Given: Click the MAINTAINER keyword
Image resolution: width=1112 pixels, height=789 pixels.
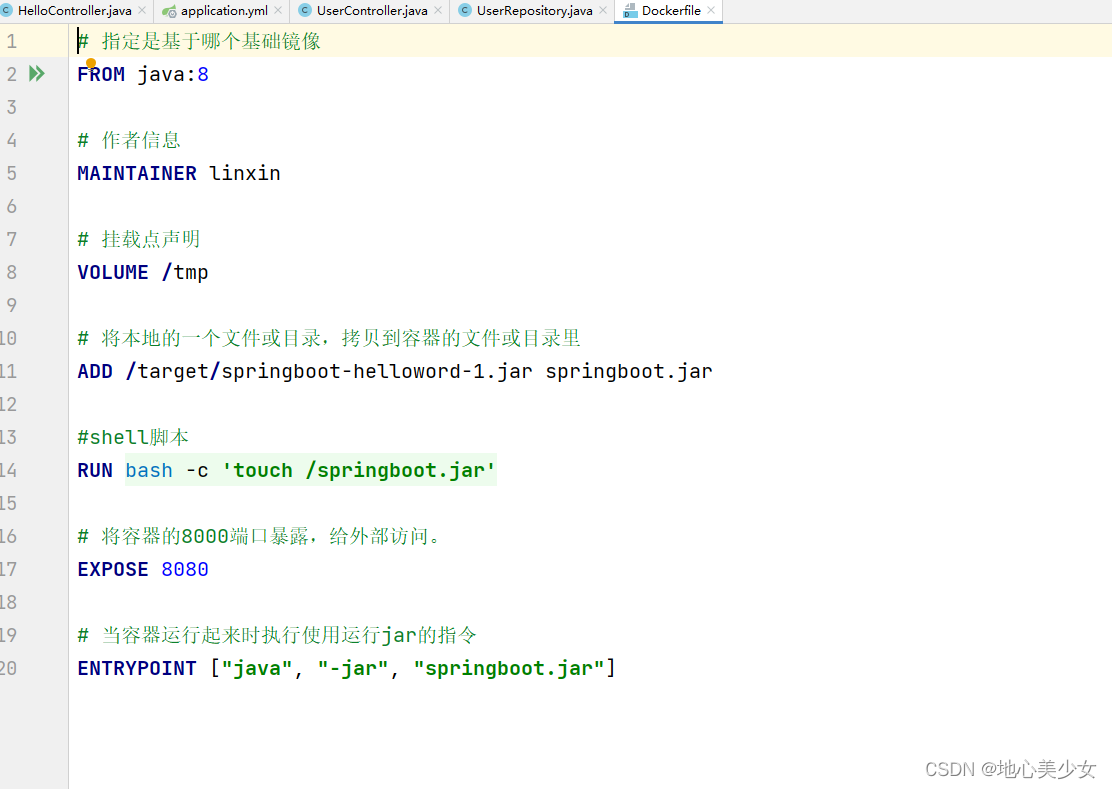Looking at the screenshot, I should pos(137,174).
